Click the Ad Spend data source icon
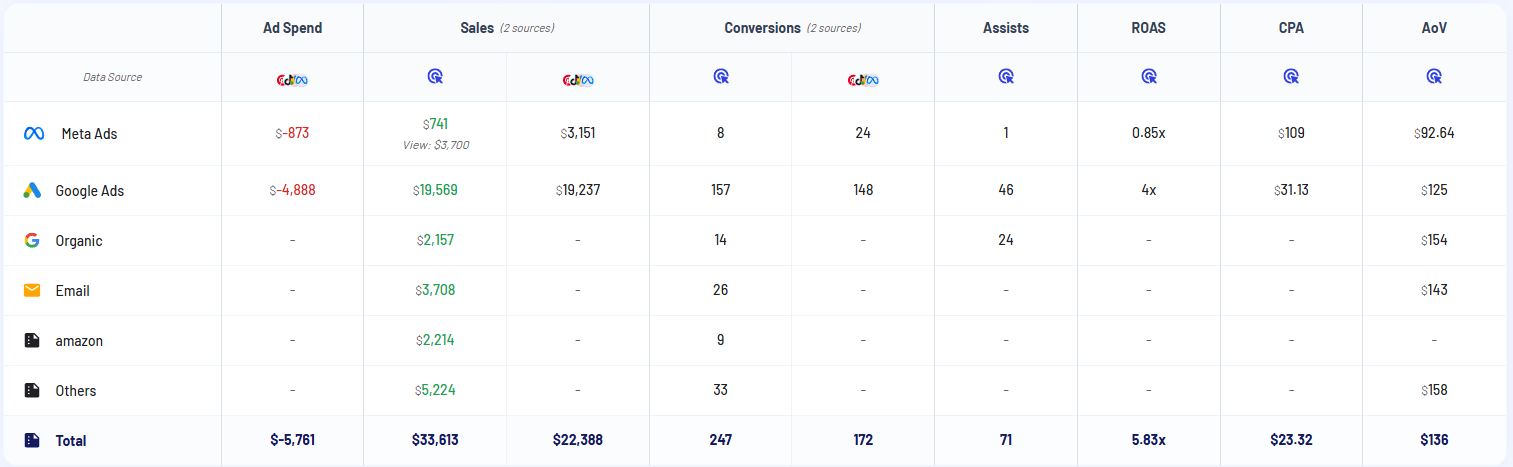This screenshot has height=467, width=1513. (292, 78)
